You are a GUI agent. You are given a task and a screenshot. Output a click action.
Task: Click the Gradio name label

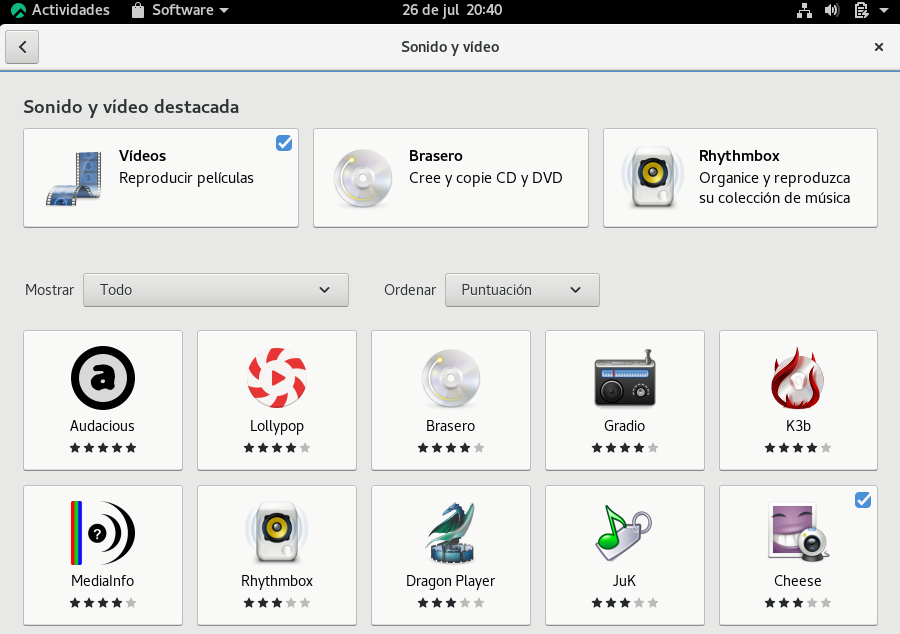624,426
